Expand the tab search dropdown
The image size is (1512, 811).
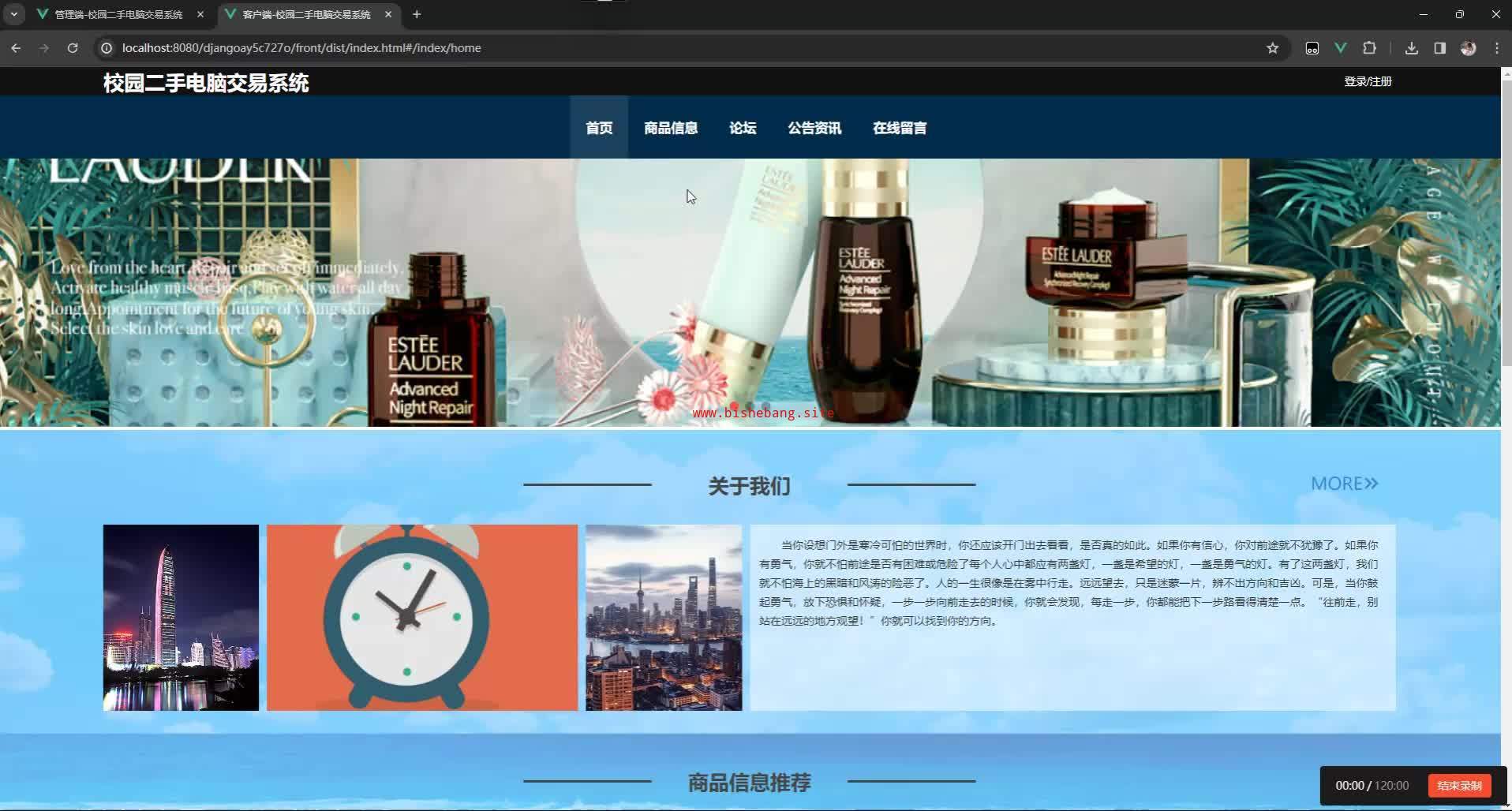[x=13, y=14]
